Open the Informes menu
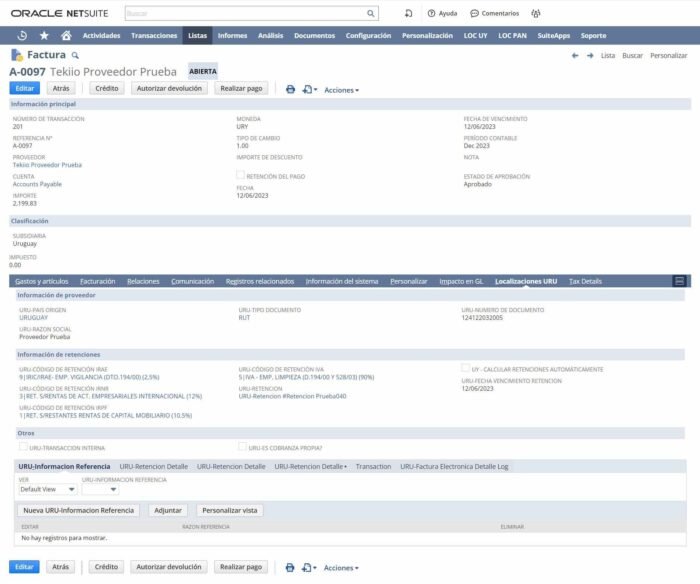This screenshot has height=584, width=700. point(232,35)
